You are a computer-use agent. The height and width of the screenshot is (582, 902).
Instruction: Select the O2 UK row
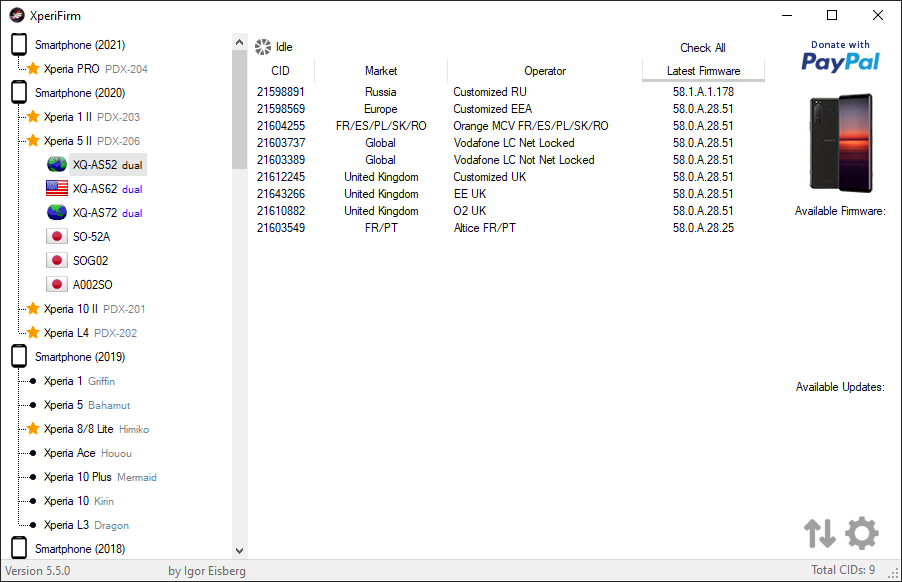pyautogui.click(x=507, y=210)
